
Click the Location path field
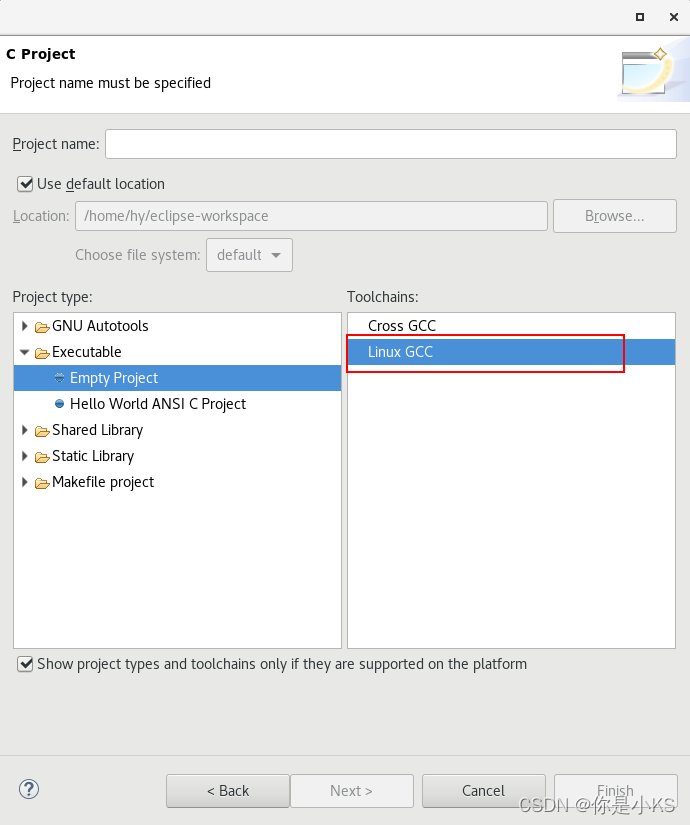coord(311,216)
